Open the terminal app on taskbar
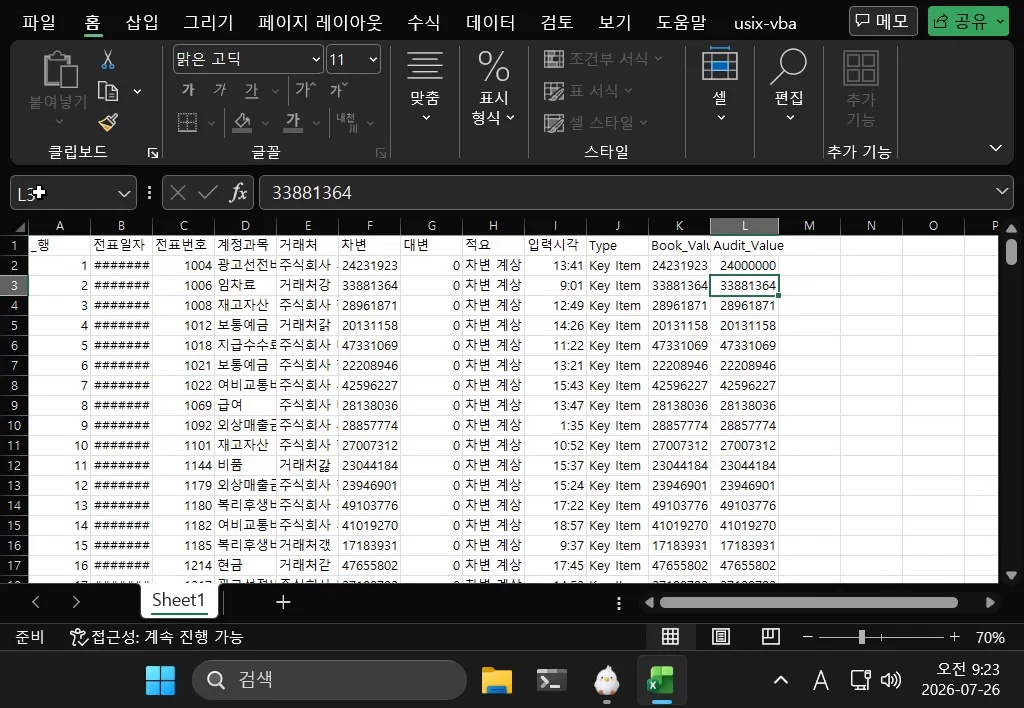Screen dimensions: 1024x708 pos(551,681)
